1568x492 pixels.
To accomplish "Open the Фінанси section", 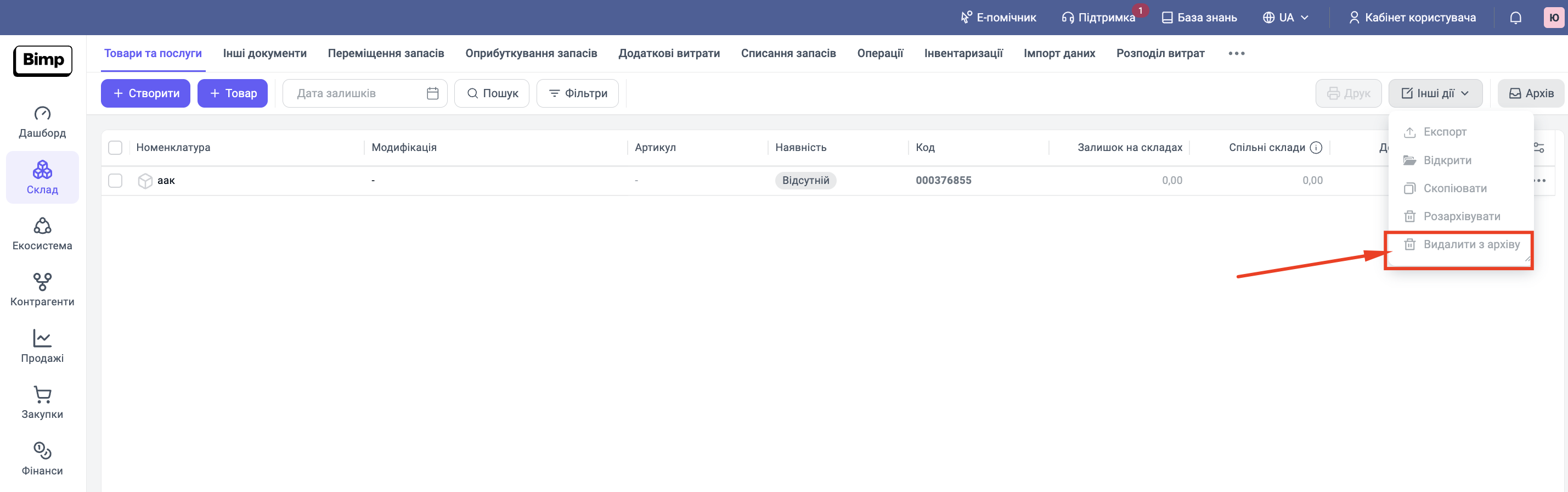I will pos(43,459).
